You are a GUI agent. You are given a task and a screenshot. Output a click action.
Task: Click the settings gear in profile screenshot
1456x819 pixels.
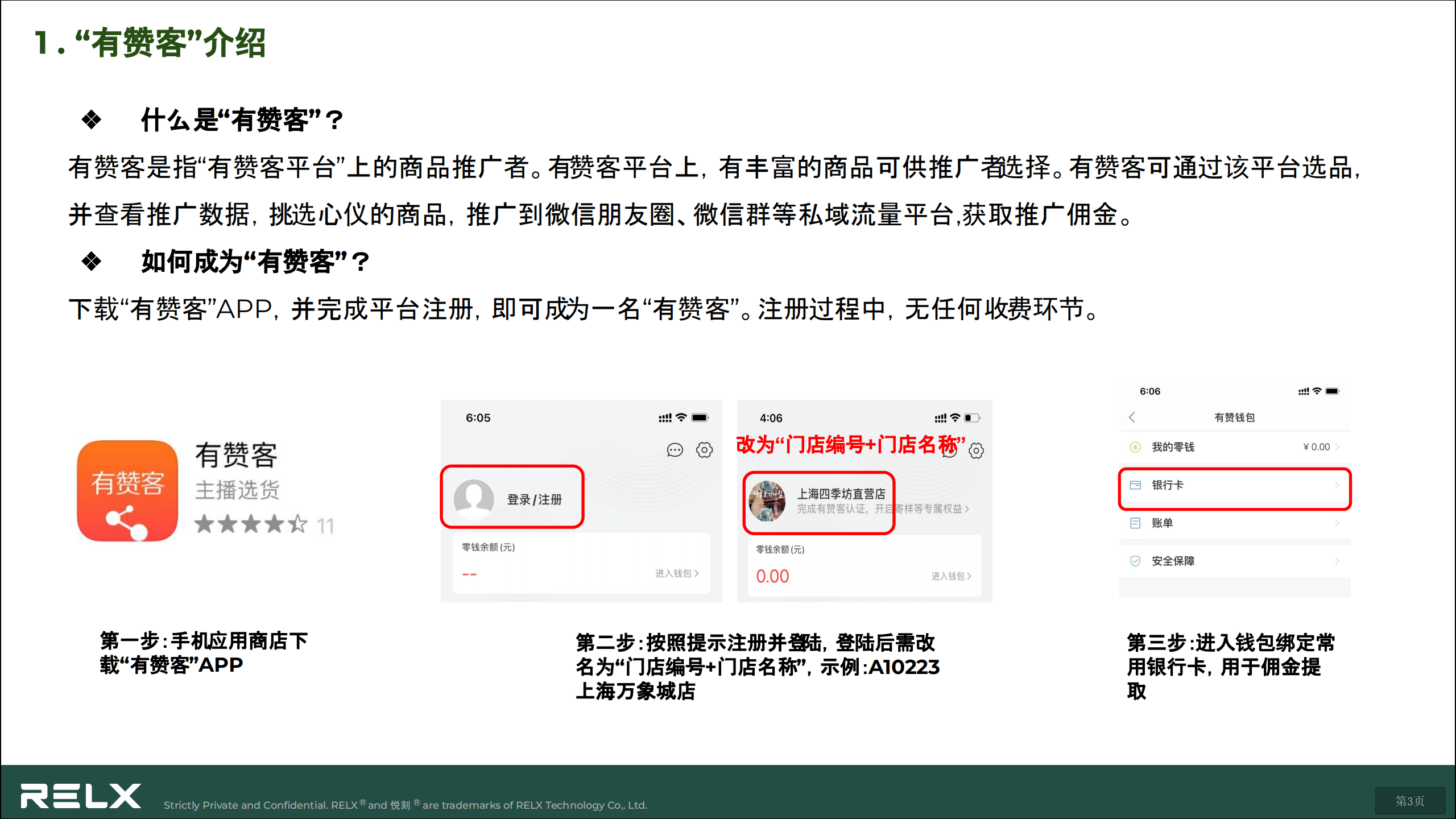pyautogui.click(x=977, y=451)
